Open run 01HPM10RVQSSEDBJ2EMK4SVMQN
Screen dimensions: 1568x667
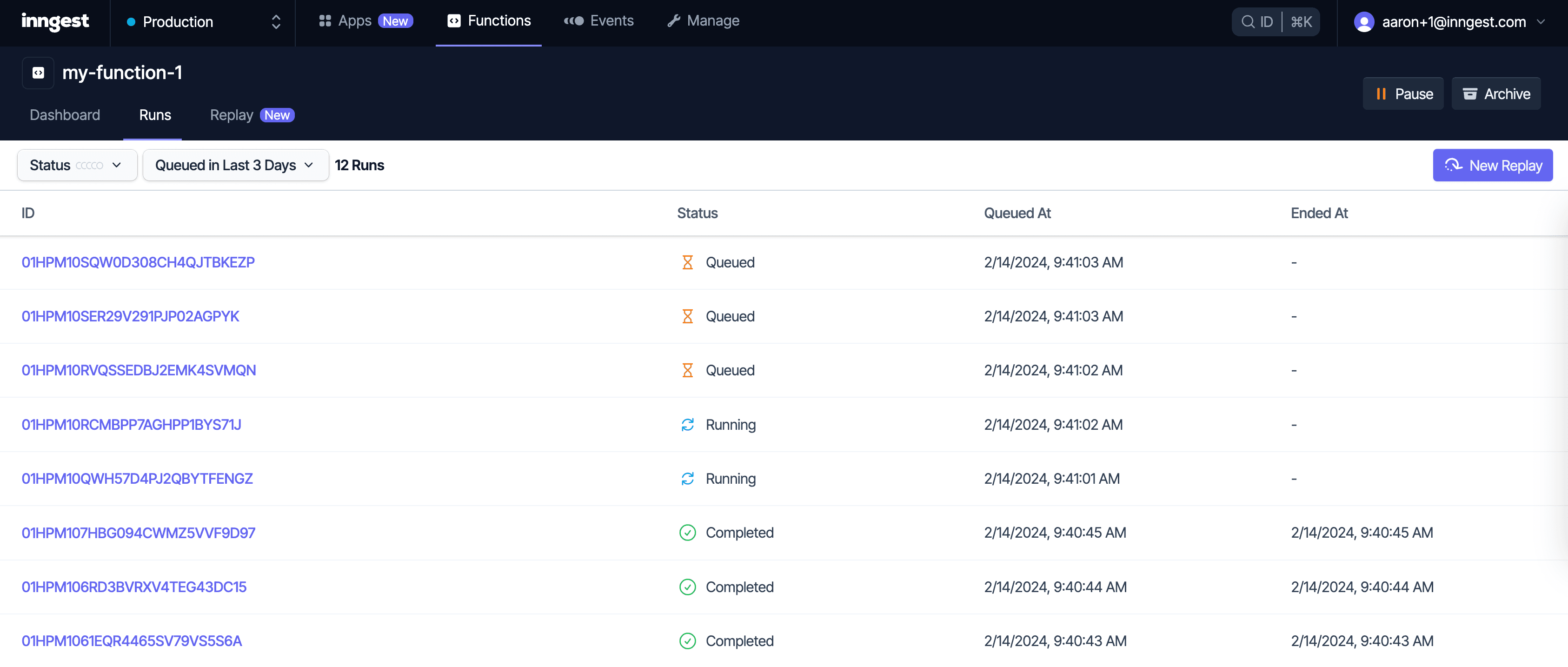(139, 370)
